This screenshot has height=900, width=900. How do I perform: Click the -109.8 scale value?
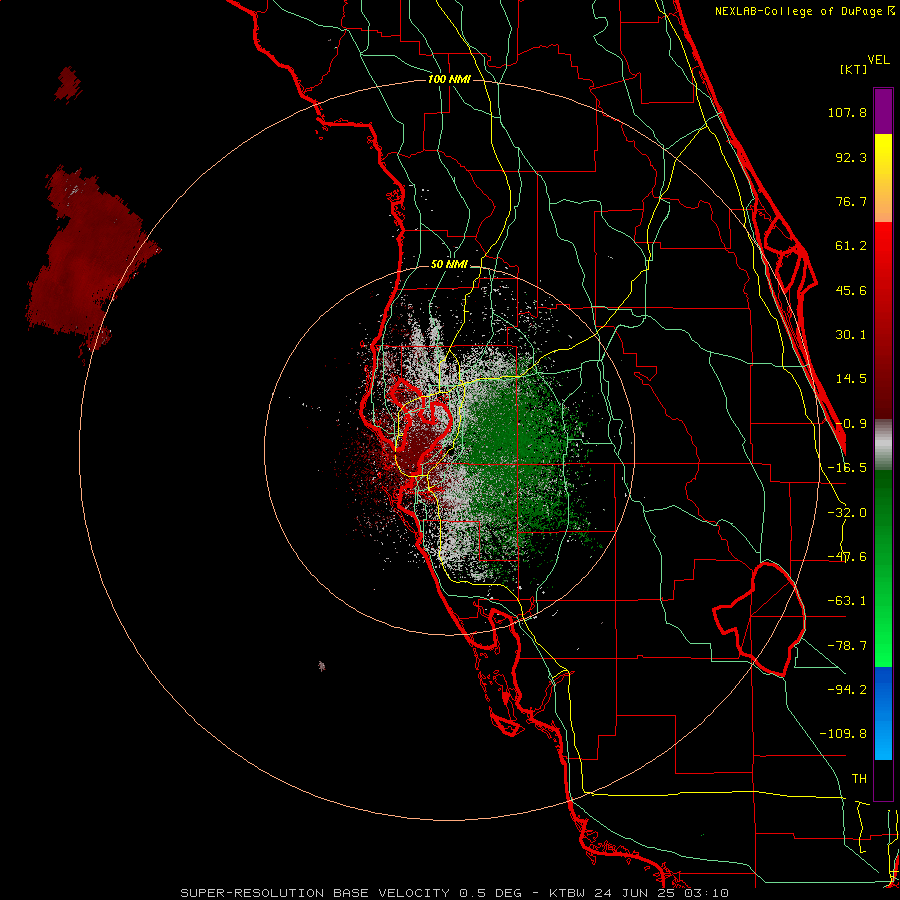pyautogui.click(x=843, y=734)
